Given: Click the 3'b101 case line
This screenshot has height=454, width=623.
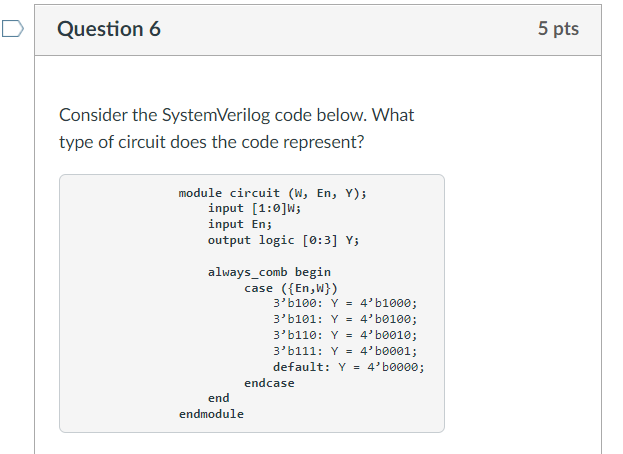Looking at the screenshot, I should [345, 319].
